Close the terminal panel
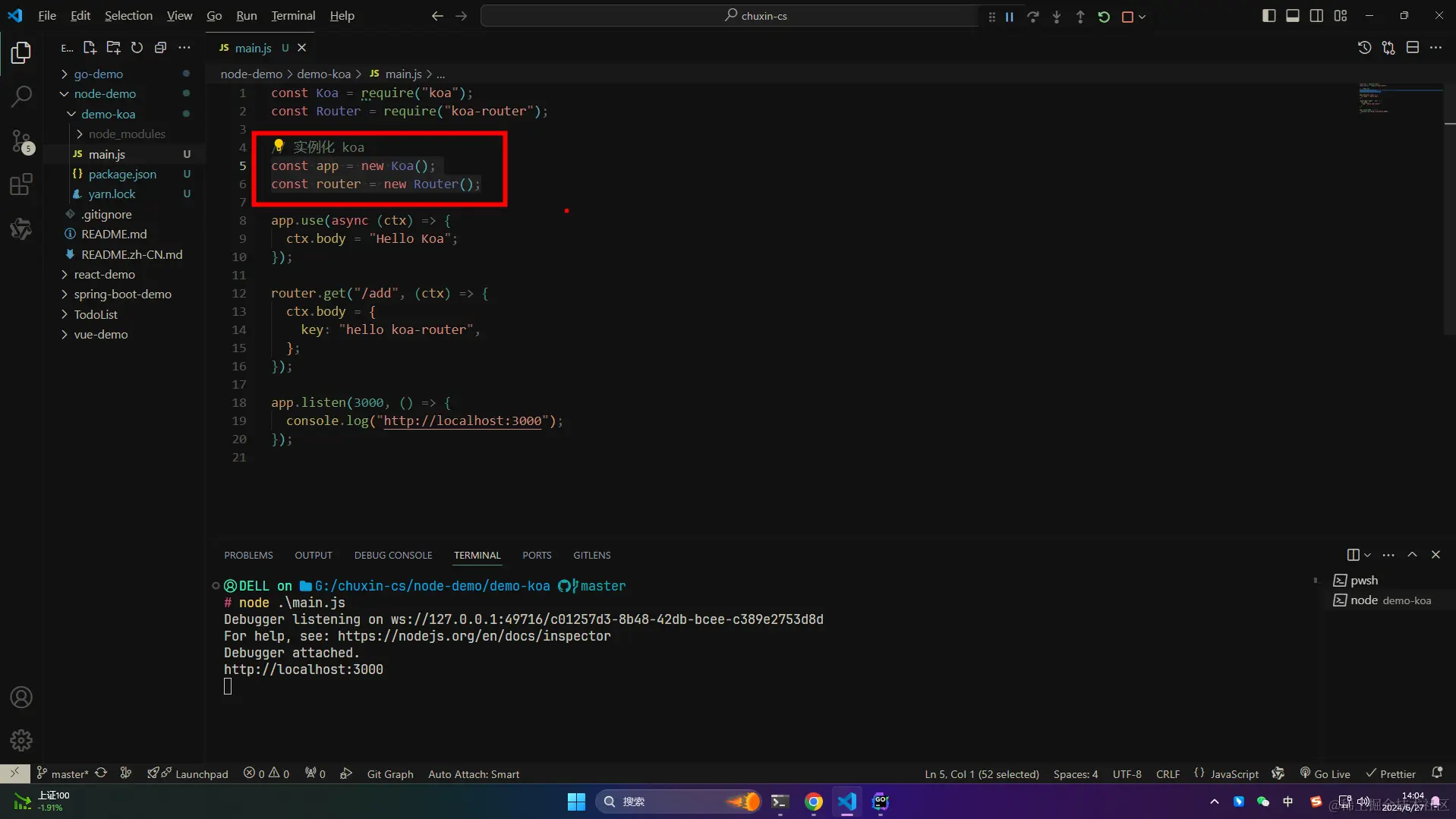 (x=1436, y=555)
